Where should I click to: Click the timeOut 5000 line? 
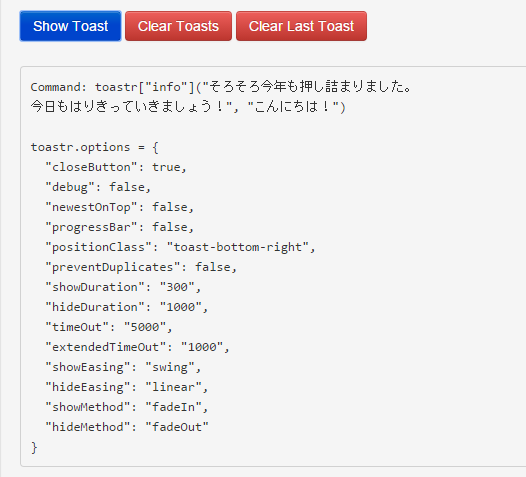coord(109,327)
